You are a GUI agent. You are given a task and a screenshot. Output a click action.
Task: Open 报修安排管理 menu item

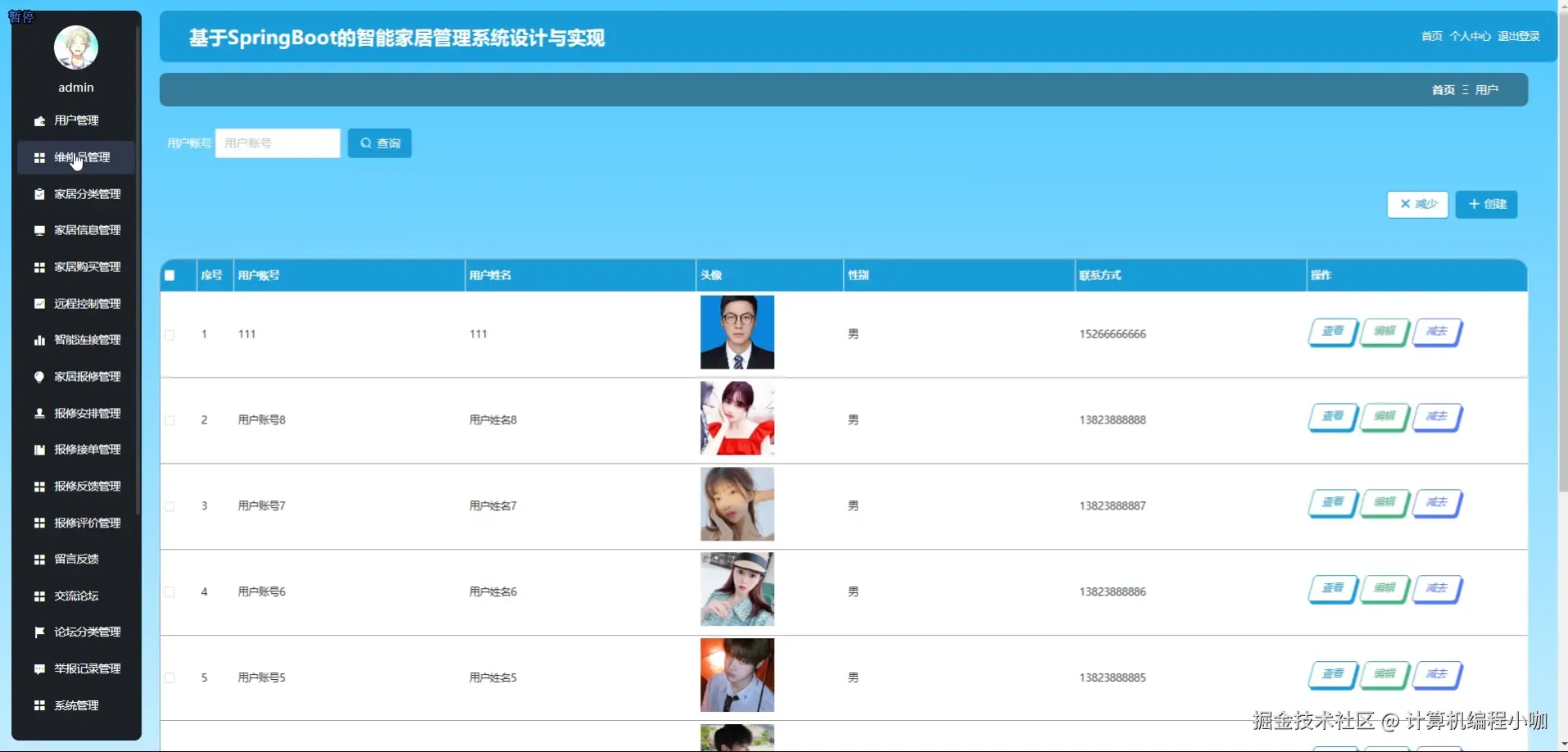[76, 413]
